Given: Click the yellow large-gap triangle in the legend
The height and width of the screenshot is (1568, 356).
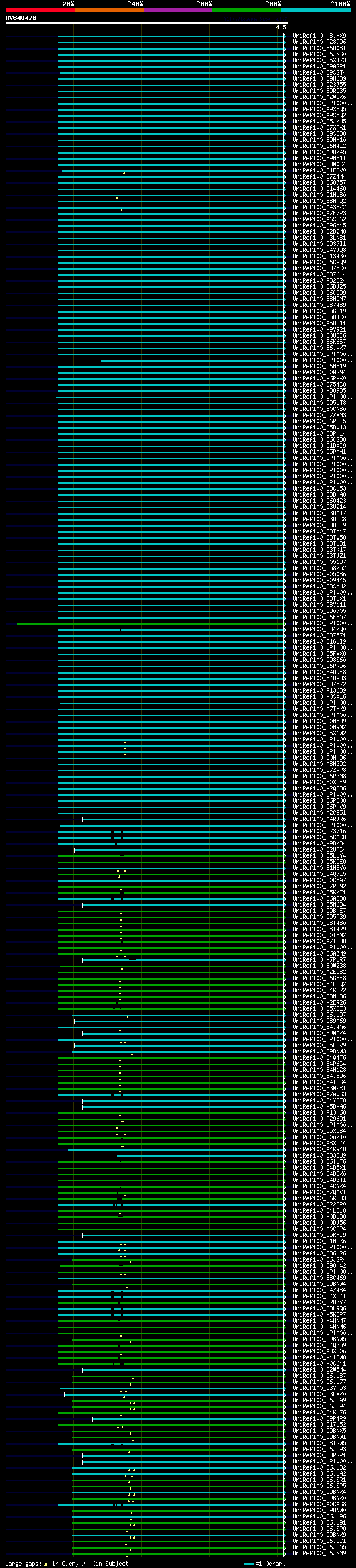Looking at the screenshot, I should 46,1563.
